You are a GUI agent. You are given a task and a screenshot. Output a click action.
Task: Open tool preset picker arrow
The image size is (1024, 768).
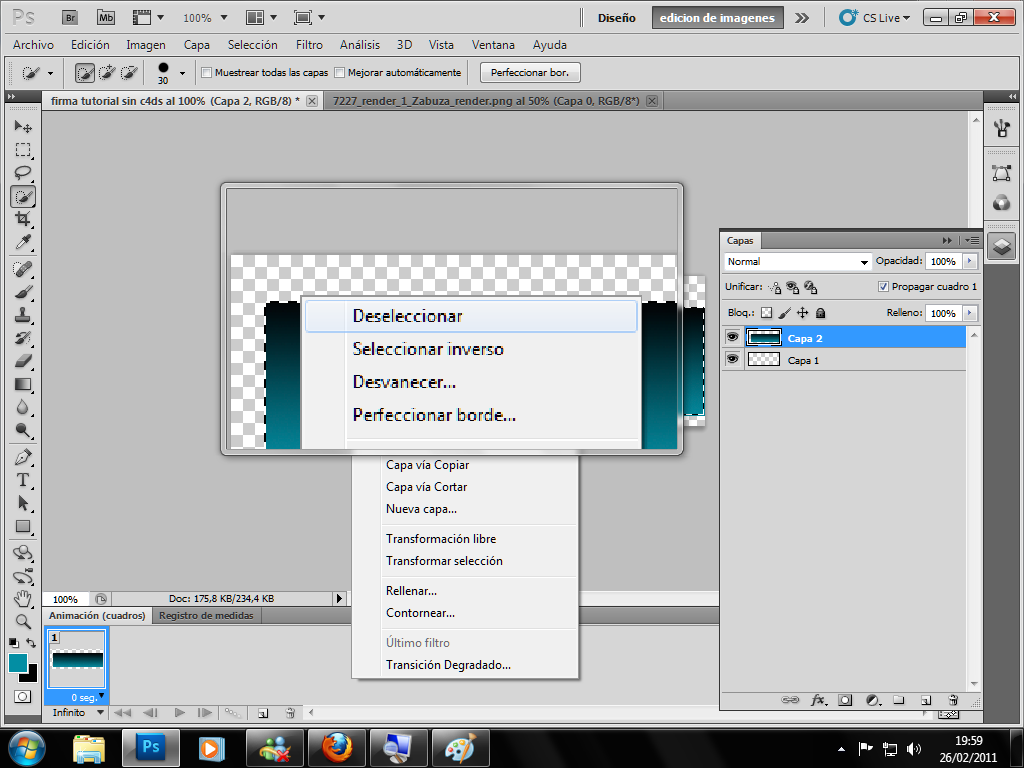50,73
